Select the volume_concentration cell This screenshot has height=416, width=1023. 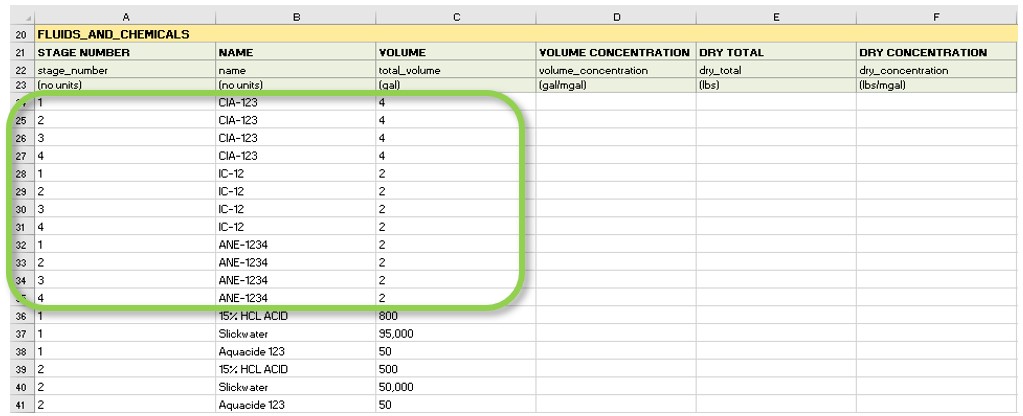[616, 70]
